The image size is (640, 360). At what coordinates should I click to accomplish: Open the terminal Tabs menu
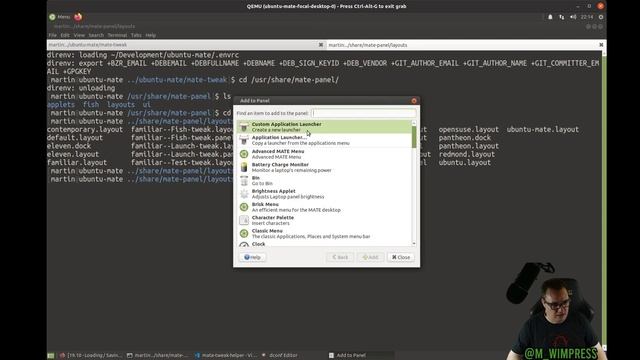click(136, 36)
